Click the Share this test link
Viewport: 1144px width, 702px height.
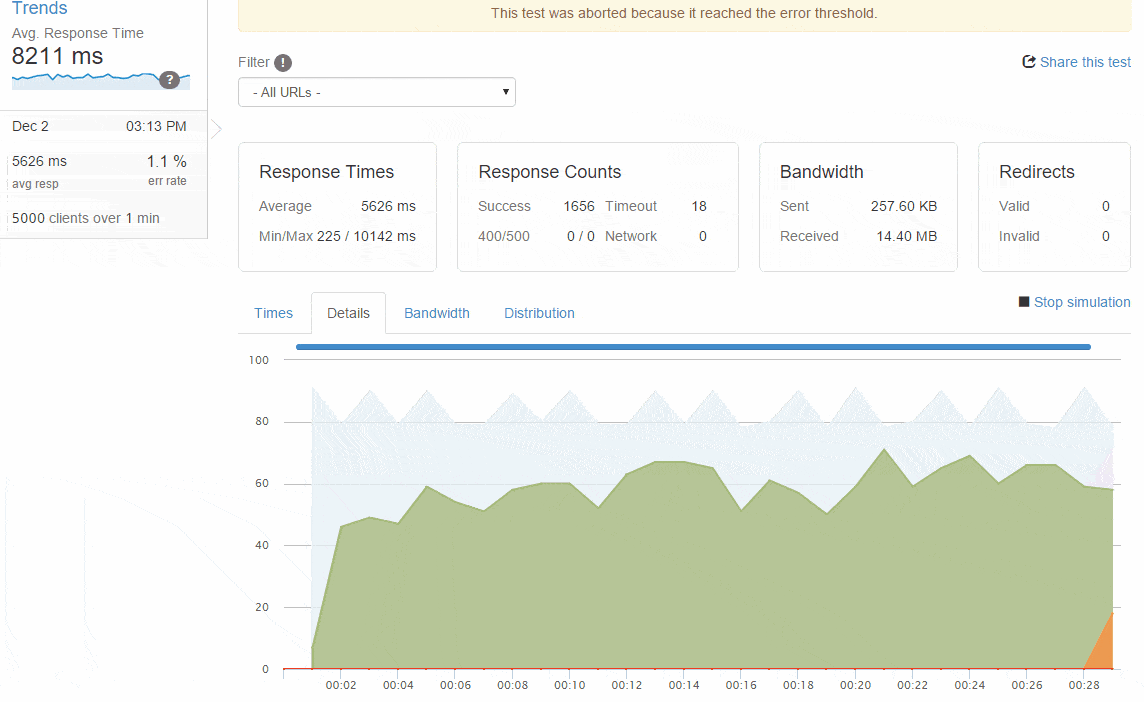click(1085, 62)
